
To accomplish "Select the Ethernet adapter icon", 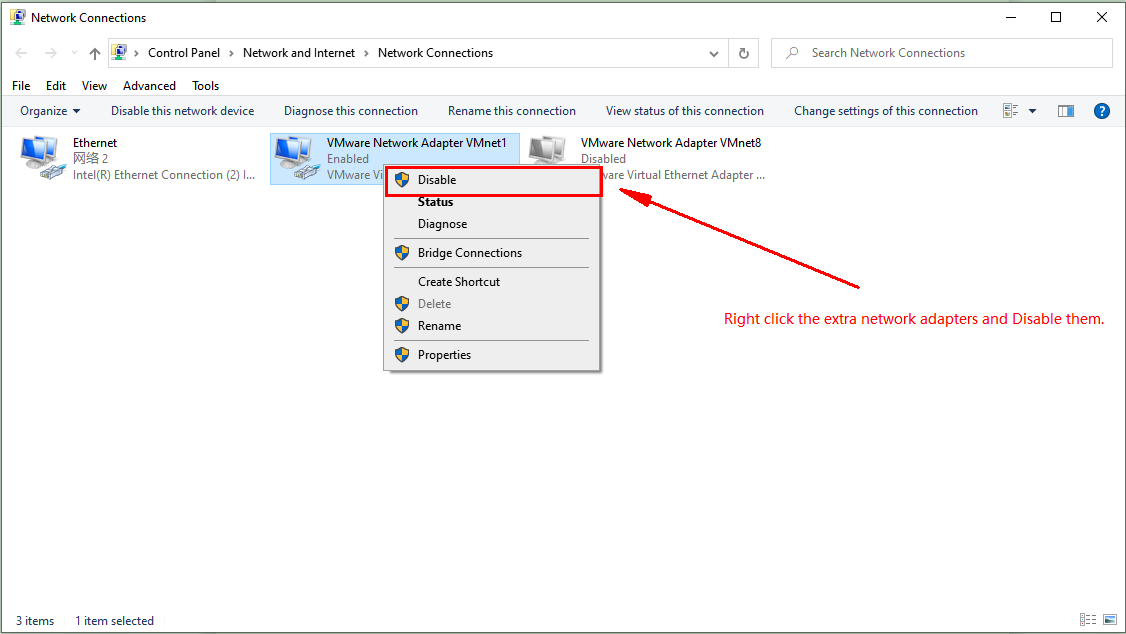I will [42, 158].
